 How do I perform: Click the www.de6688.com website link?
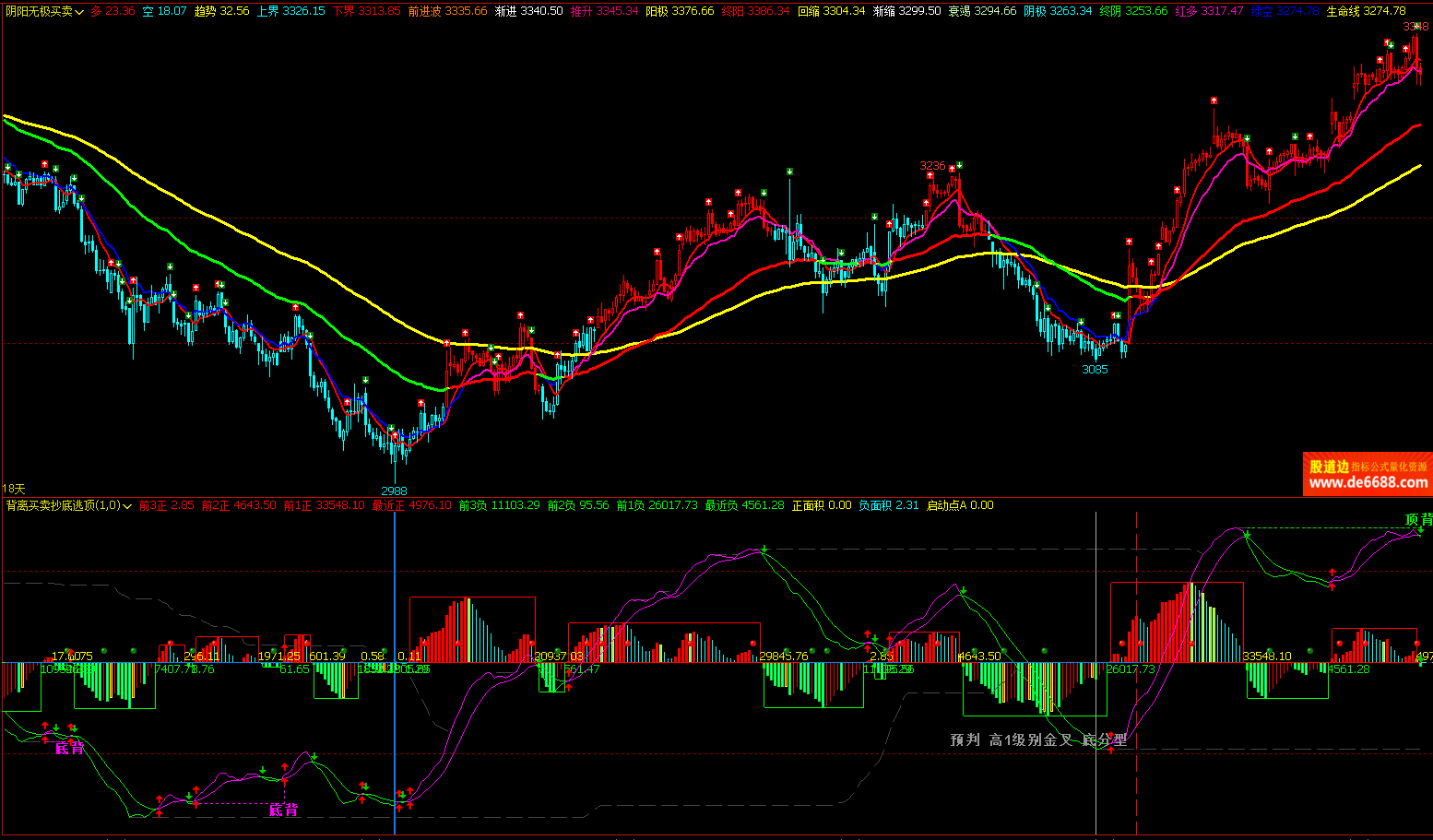click(x=1368, y=482)
